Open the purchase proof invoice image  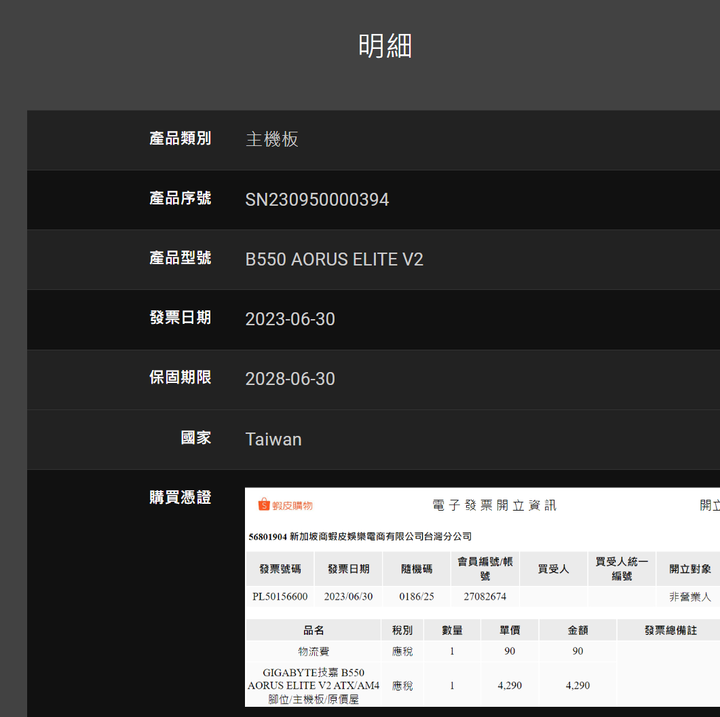click(x=482, y=597)
